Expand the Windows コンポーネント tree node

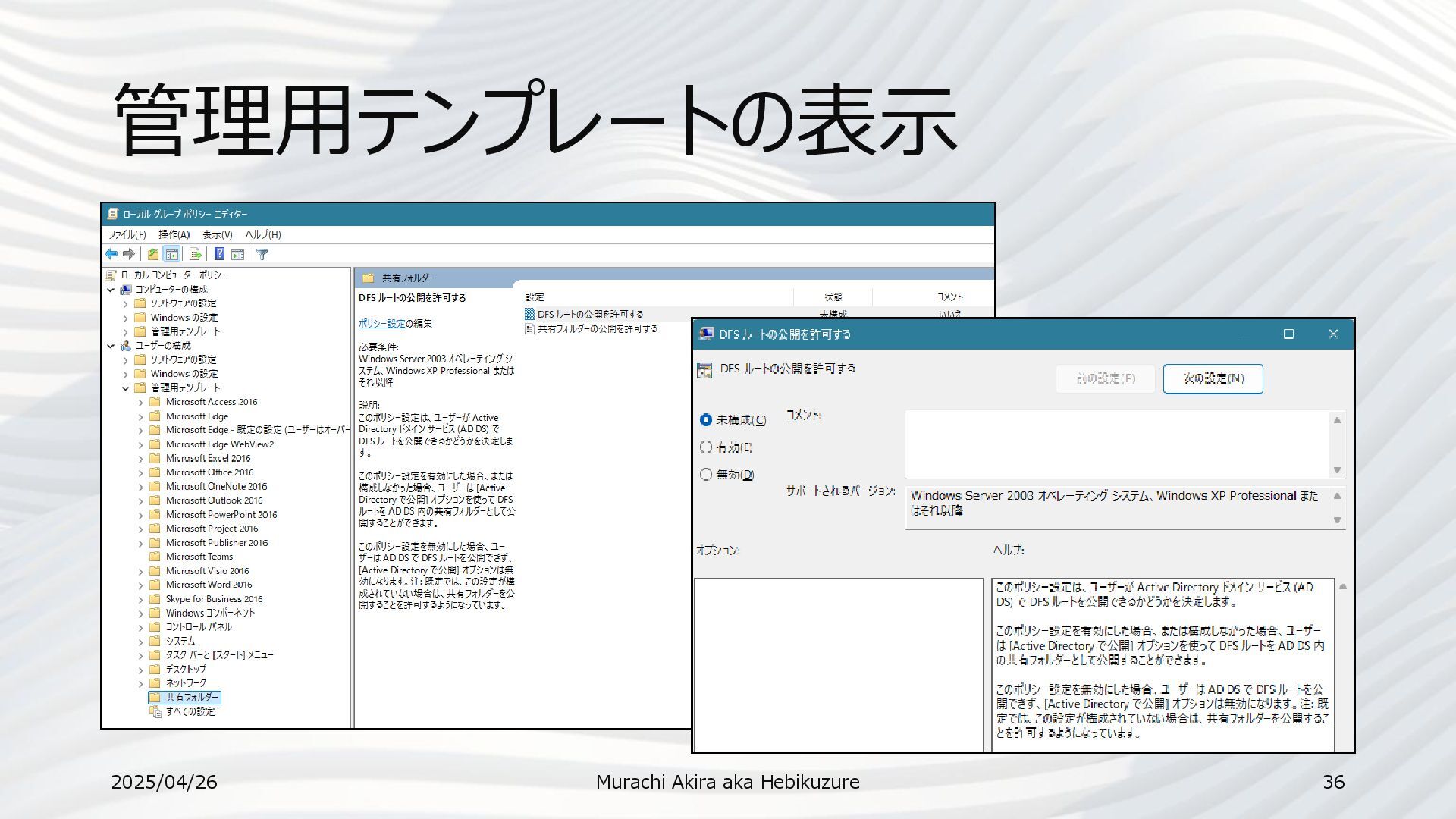[140, 613]
